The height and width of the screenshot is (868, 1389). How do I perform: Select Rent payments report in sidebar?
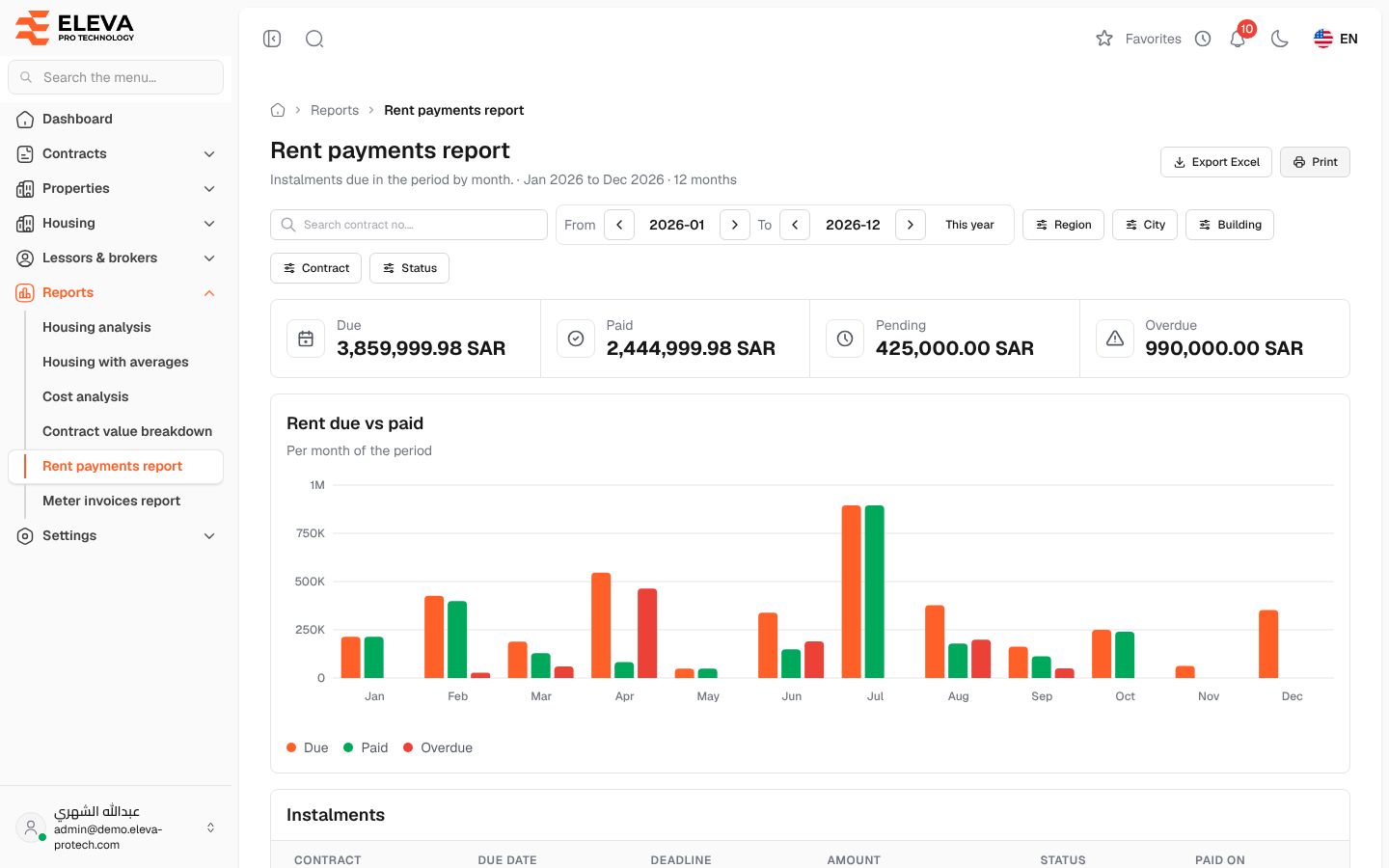pyautogui.click(x=116, y=466)
